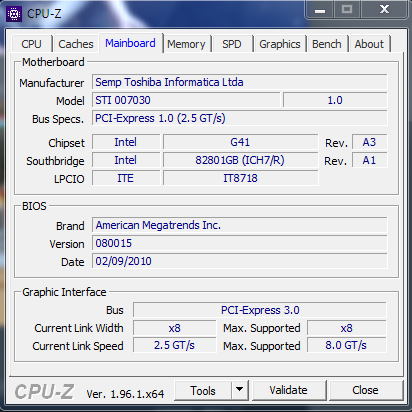Expand the Tools dropdown arrow
Screen dimensions: 412x412
pyautogui.click(x=240, y=390)
